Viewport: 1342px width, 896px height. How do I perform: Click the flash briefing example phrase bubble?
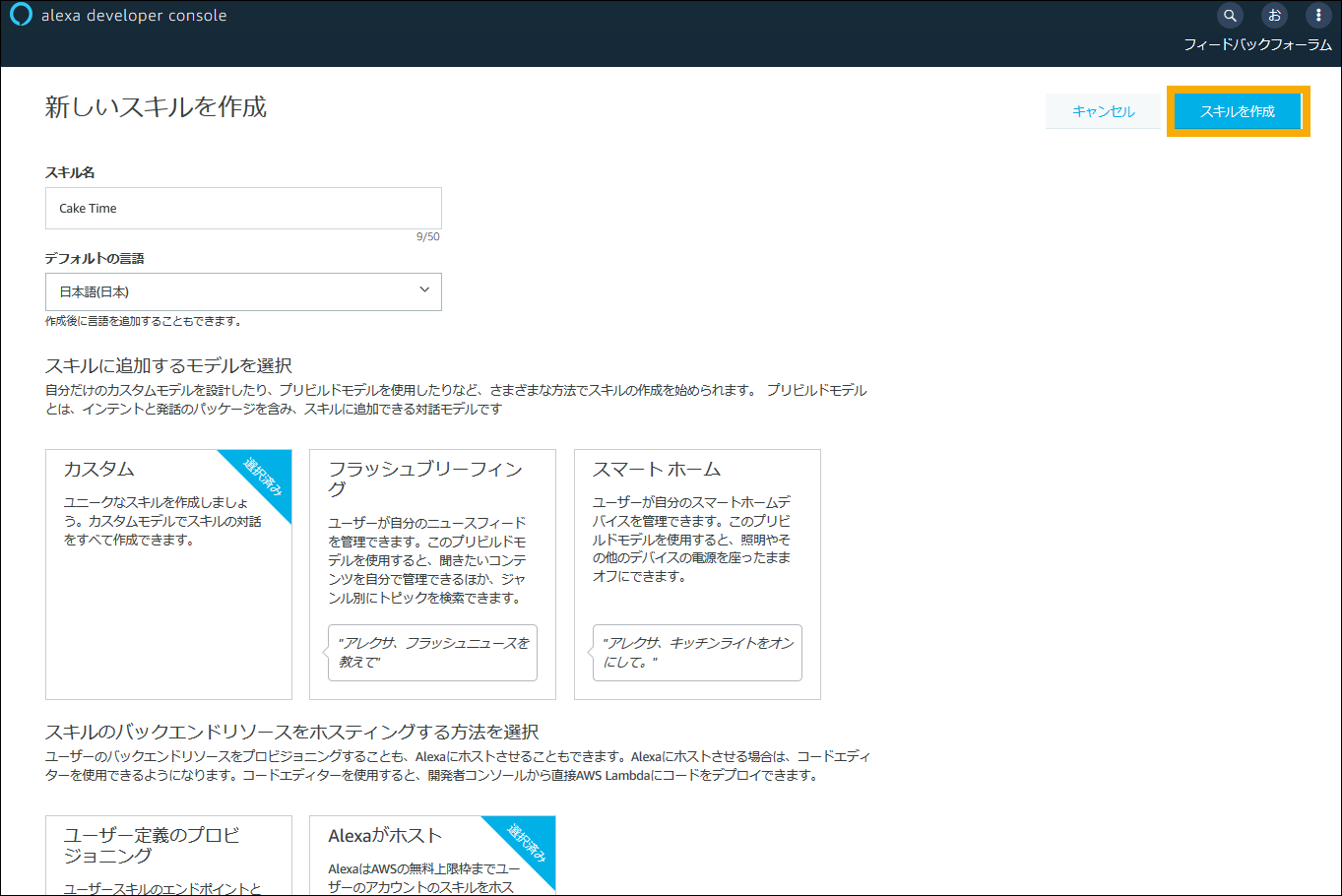[x=432, y=653]
